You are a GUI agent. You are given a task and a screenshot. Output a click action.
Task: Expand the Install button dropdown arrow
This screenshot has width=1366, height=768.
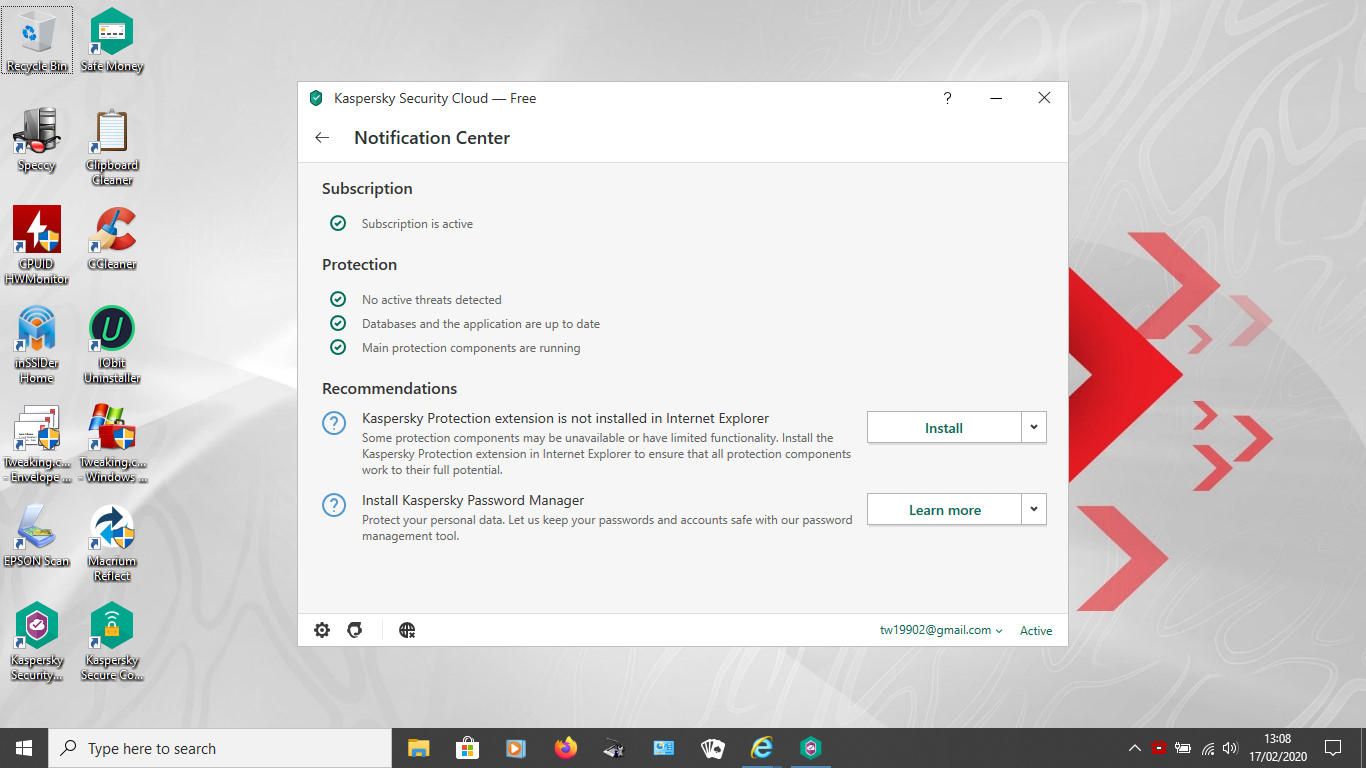[x=1034, y=427]
